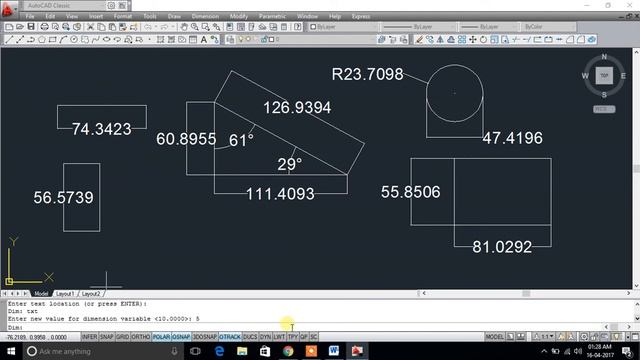Toggle SNAP mode in status bar

pos(107,337)
